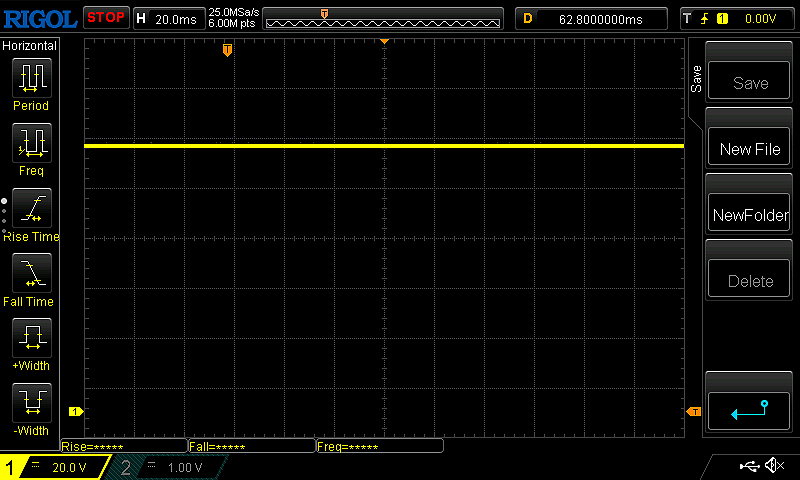Click the yellow channel 1 trace
The height and width of the screenshot is (480, 800).
tap(384, 146)
